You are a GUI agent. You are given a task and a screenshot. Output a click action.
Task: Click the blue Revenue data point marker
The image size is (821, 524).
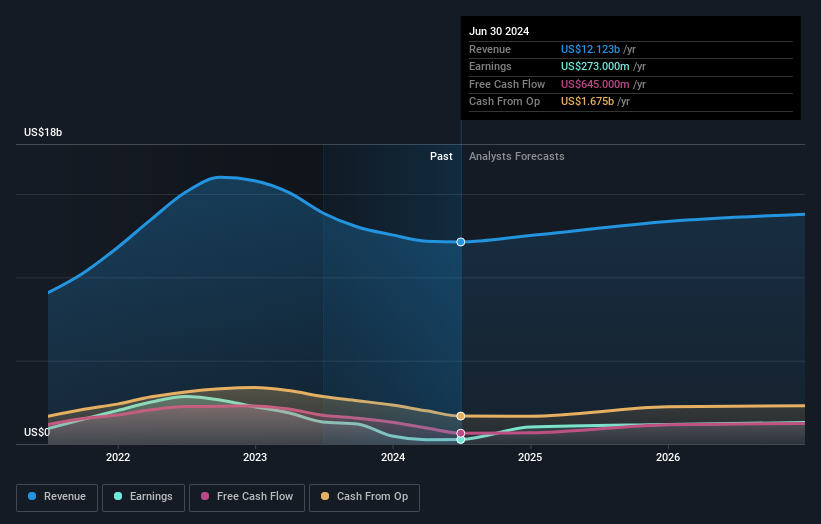tap(461, 242)
